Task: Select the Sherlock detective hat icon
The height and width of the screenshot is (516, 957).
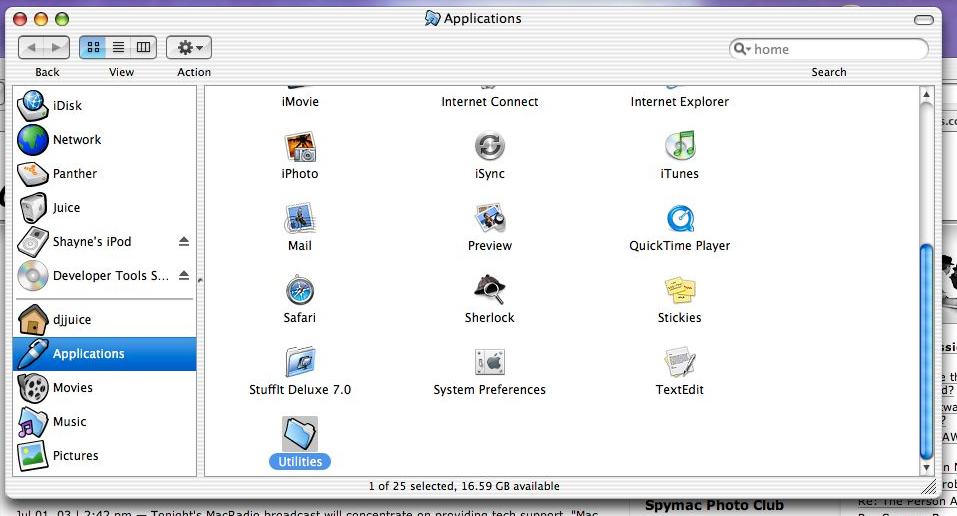Action: pyautogui.click(x=489, y=290)
